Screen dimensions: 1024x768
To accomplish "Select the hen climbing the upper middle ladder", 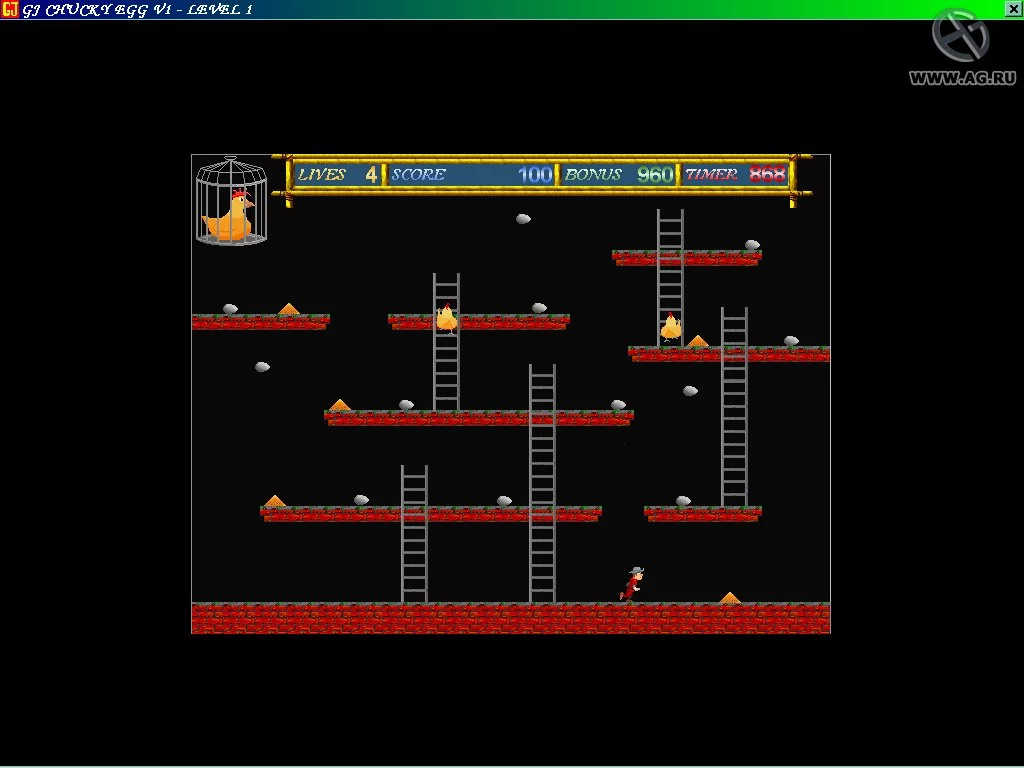I will coord(447,318).
